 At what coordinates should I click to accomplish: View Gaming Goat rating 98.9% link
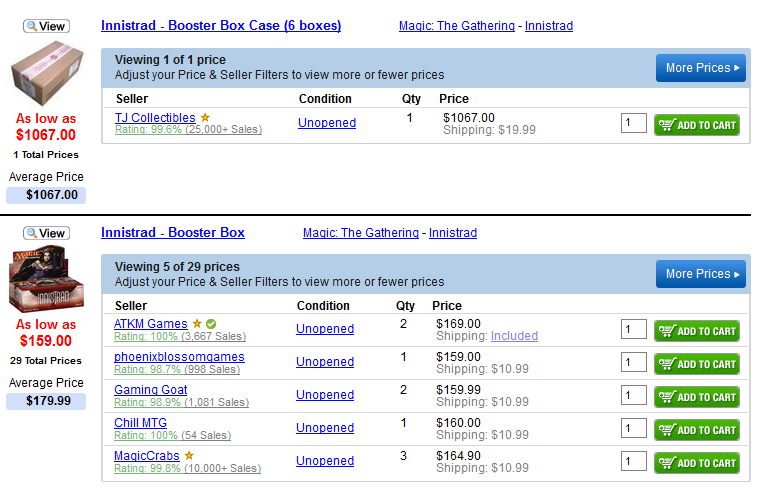[x=181, y=402]
